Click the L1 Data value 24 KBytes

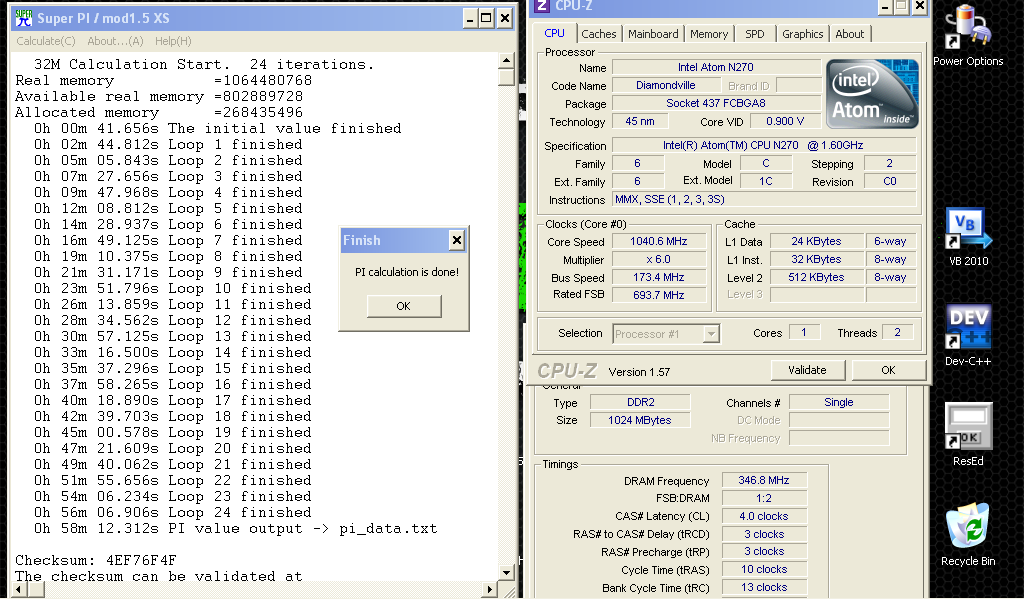coord(816,242)
